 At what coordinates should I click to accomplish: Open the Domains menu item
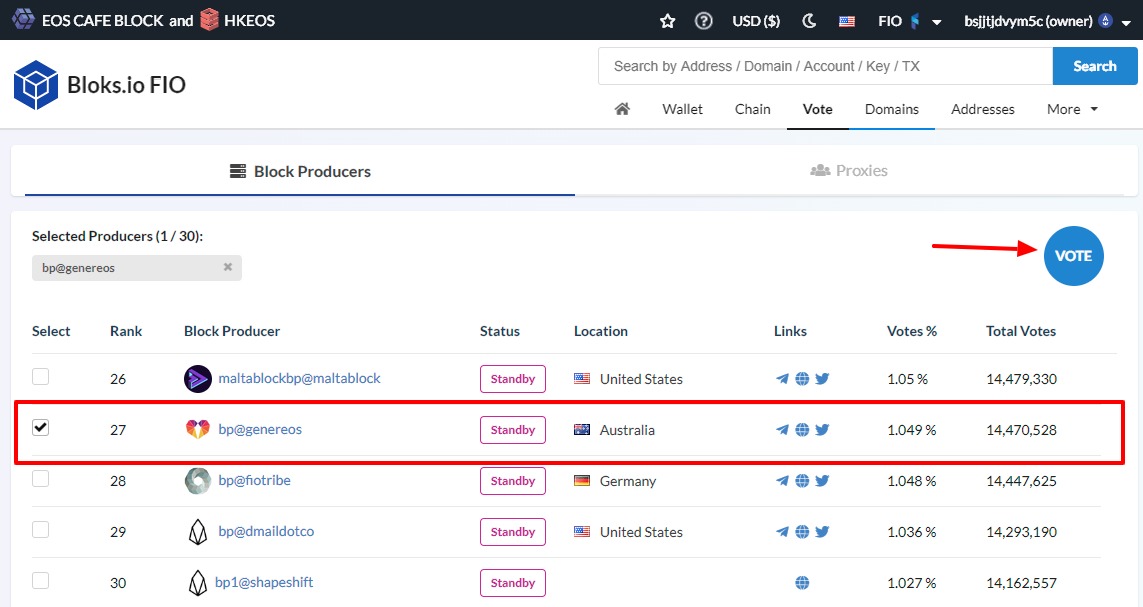click(x=892, y=109)
